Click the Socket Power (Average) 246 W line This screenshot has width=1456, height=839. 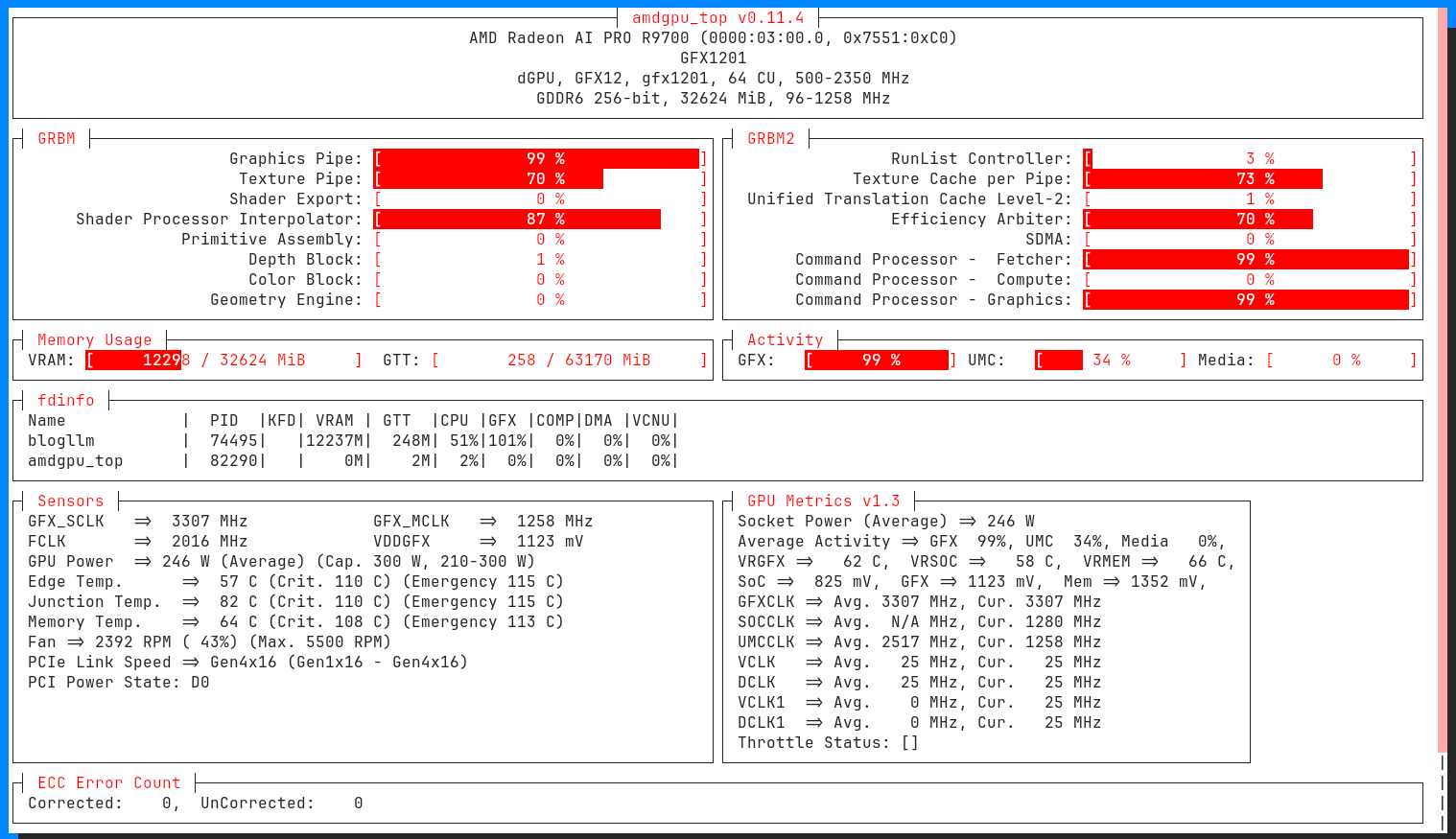click(885, 521)
